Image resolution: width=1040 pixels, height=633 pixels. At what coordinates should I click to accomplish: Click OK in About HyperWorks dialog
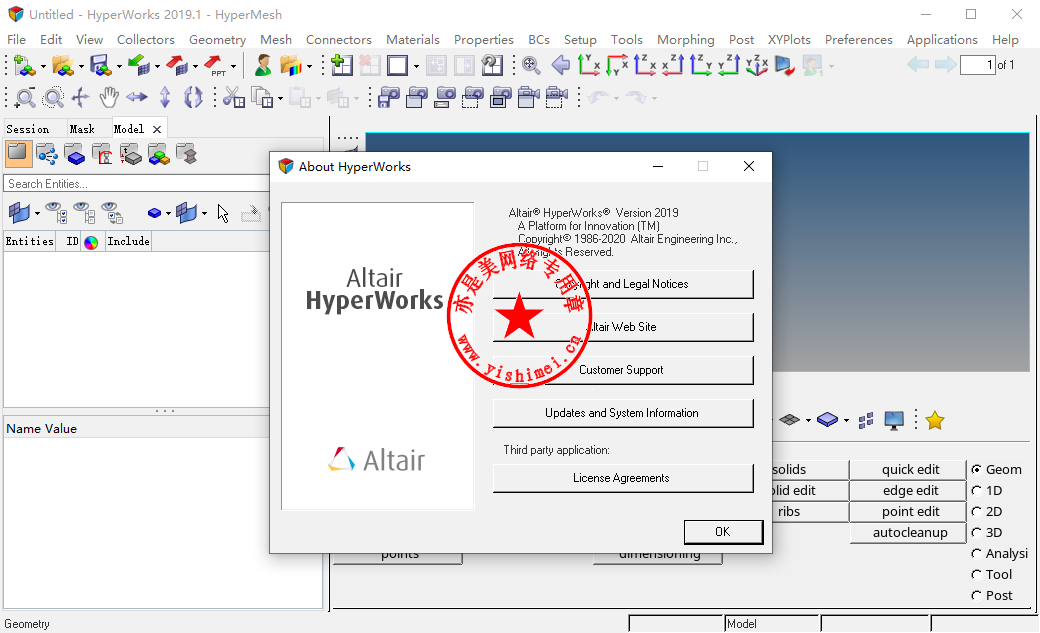[x=723, y=531]
